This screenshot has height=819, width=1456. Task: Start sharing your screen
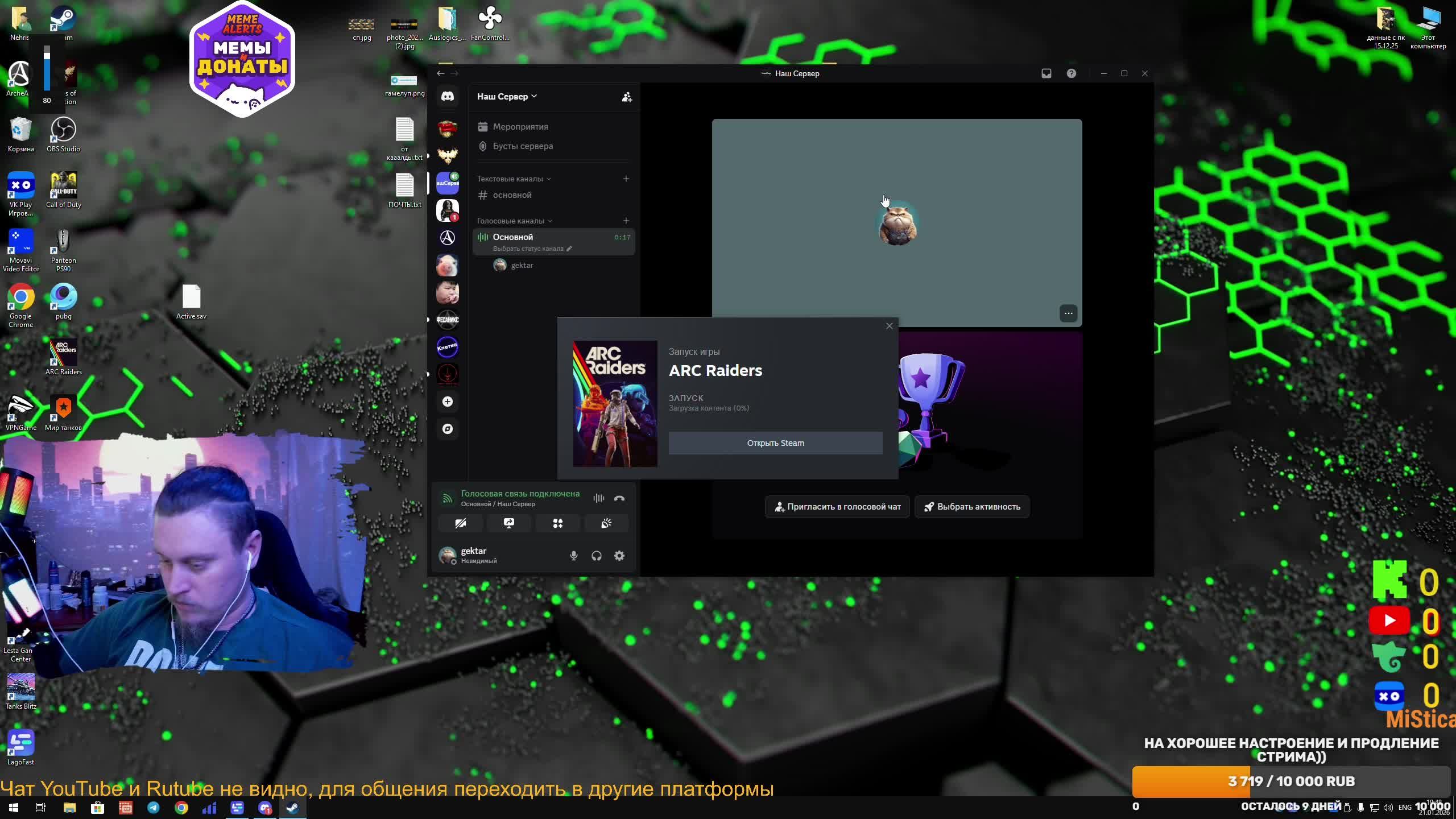click(508, 523)
